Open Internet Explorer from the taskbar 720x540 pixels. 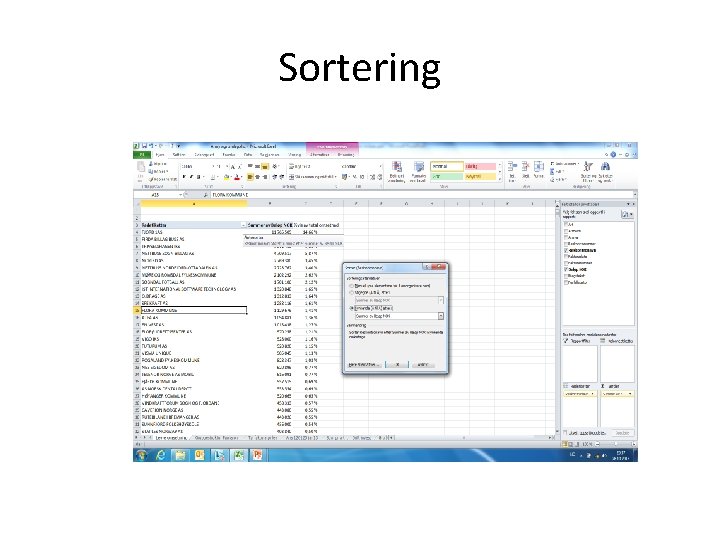pyautogui.click(x=160, y=455)
